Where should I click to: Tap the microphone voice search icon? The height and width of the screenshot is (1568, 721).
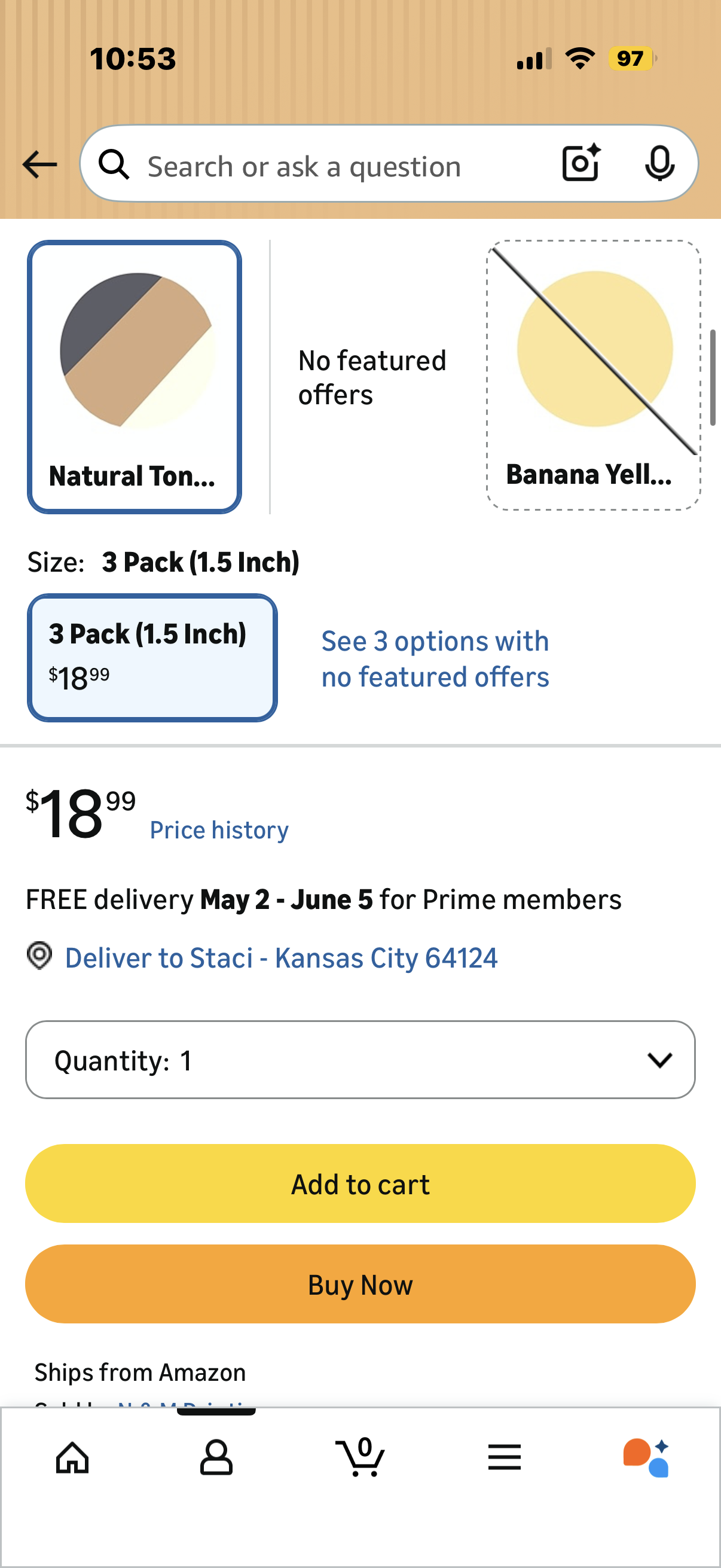pos(659,163)
